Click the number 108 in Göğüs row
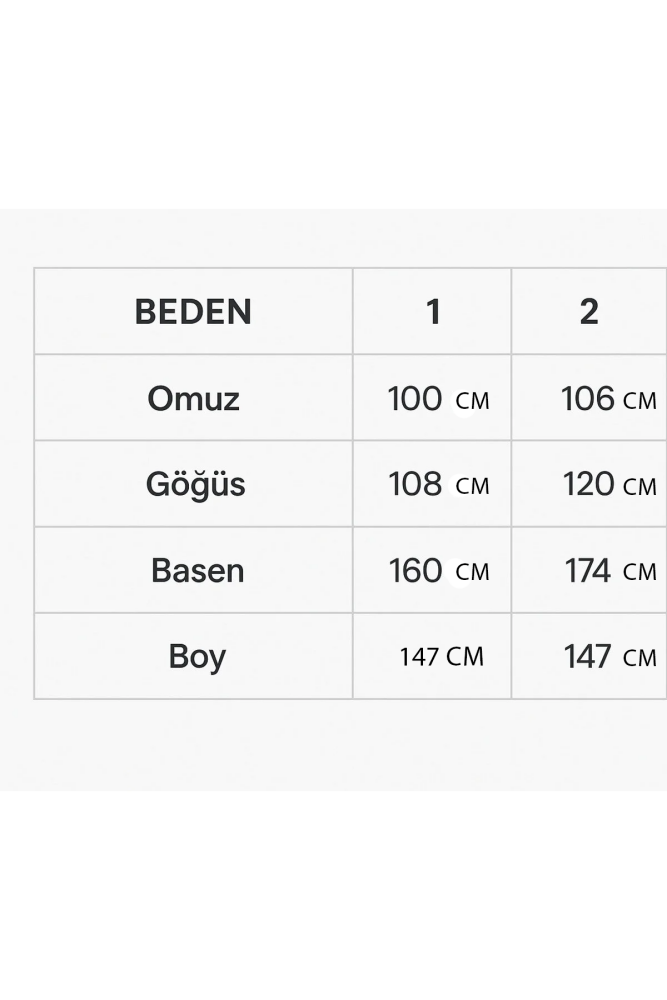667x1000 pixels. point(415,485)
